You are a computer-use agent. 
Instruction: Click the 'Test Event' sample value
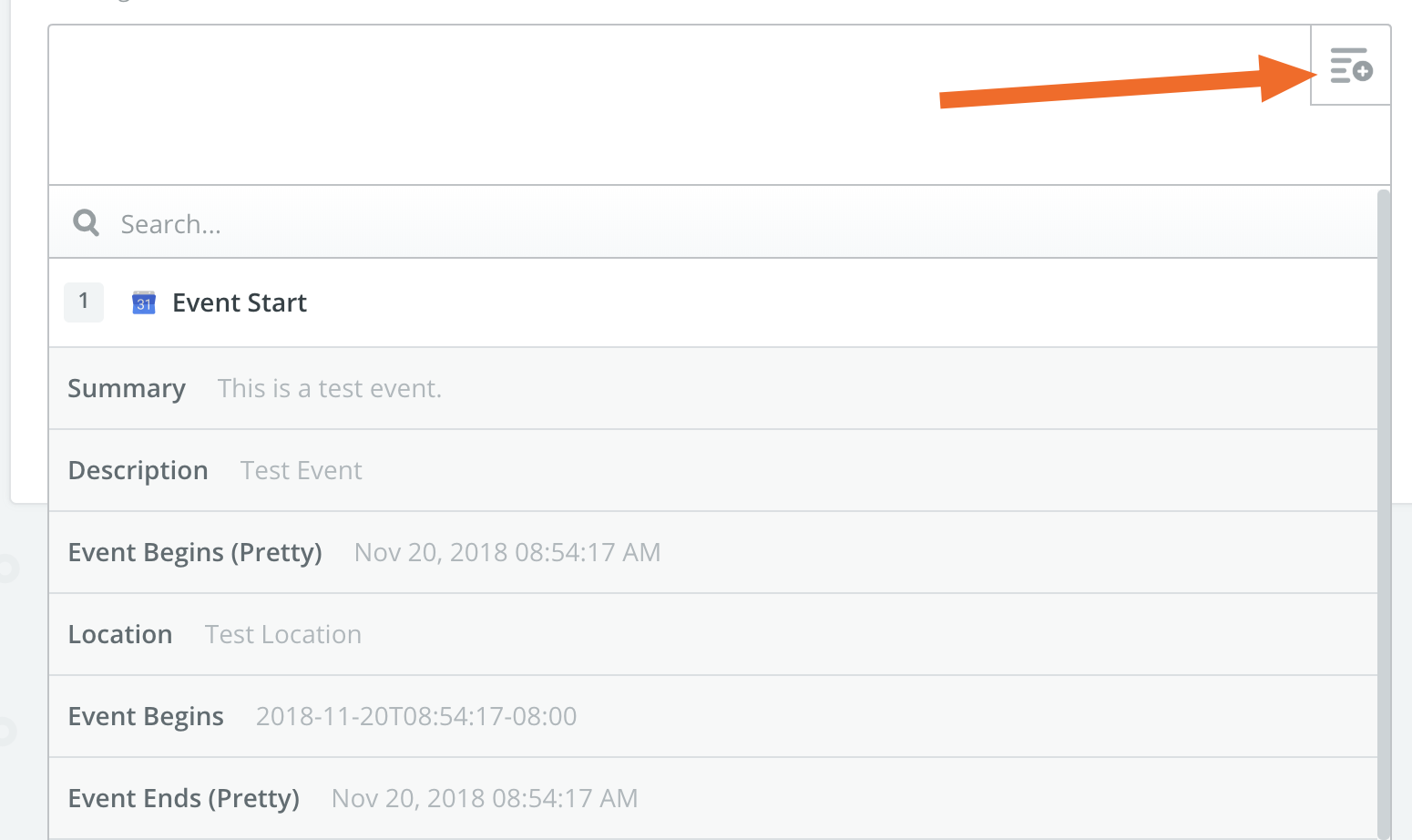(302, 470)
